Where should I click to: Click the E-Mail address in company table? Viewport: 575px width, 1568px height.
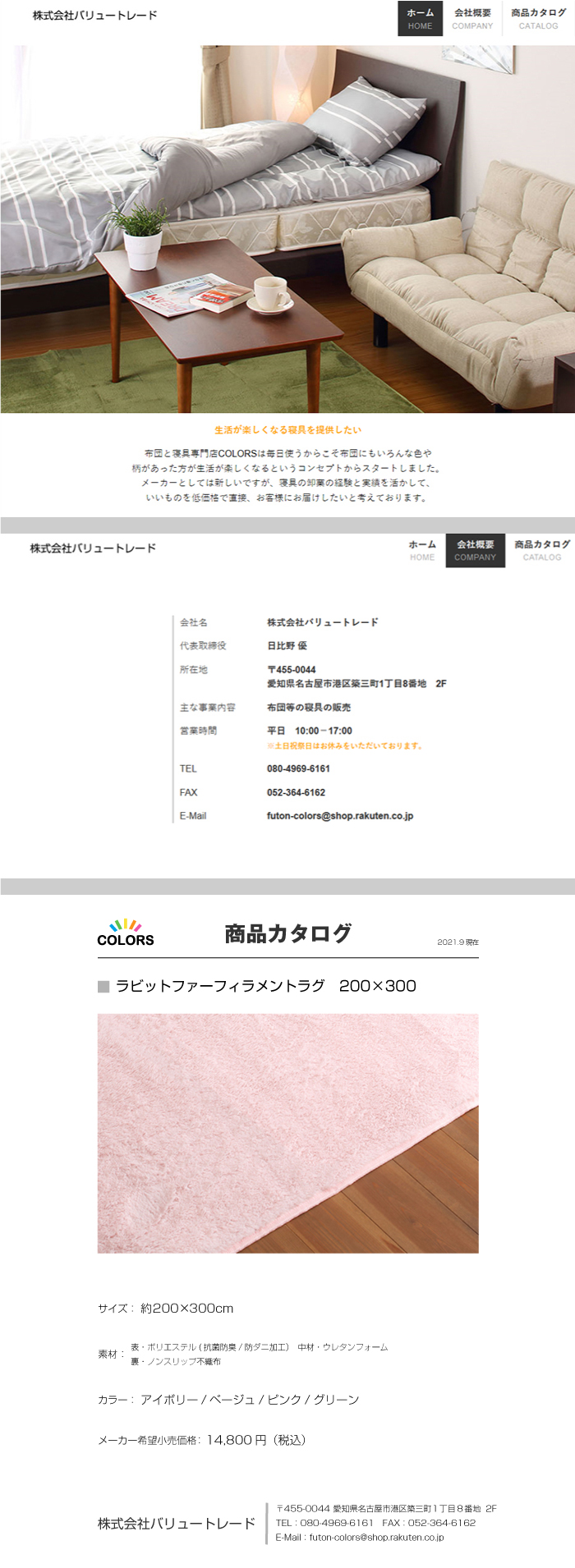point(339,816)
